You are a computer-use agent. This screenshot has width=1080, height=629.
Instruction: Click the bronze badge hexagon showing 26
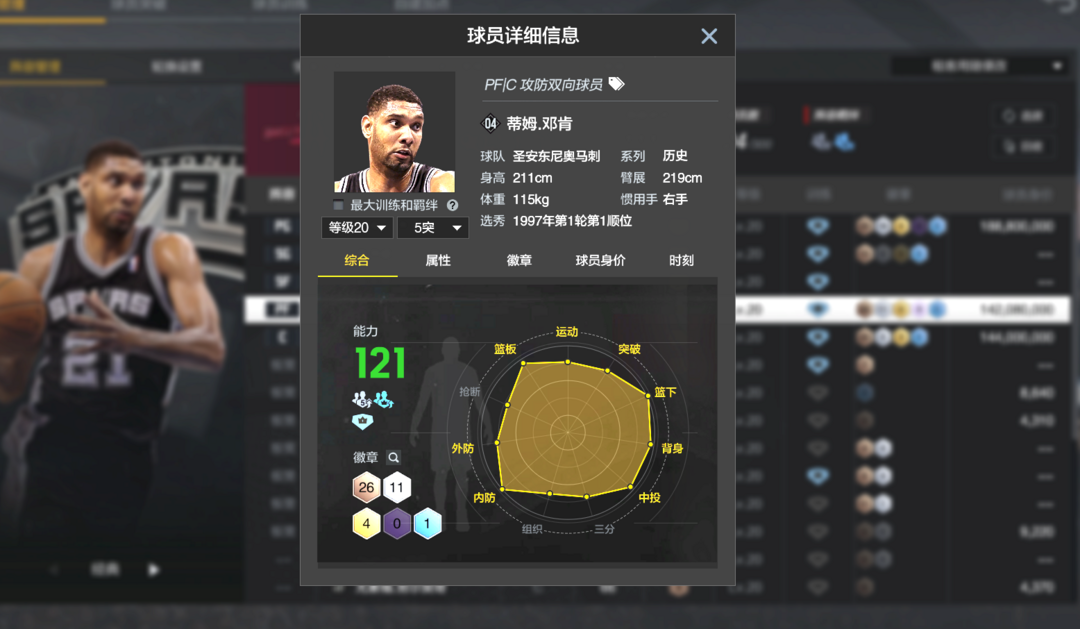366,487
